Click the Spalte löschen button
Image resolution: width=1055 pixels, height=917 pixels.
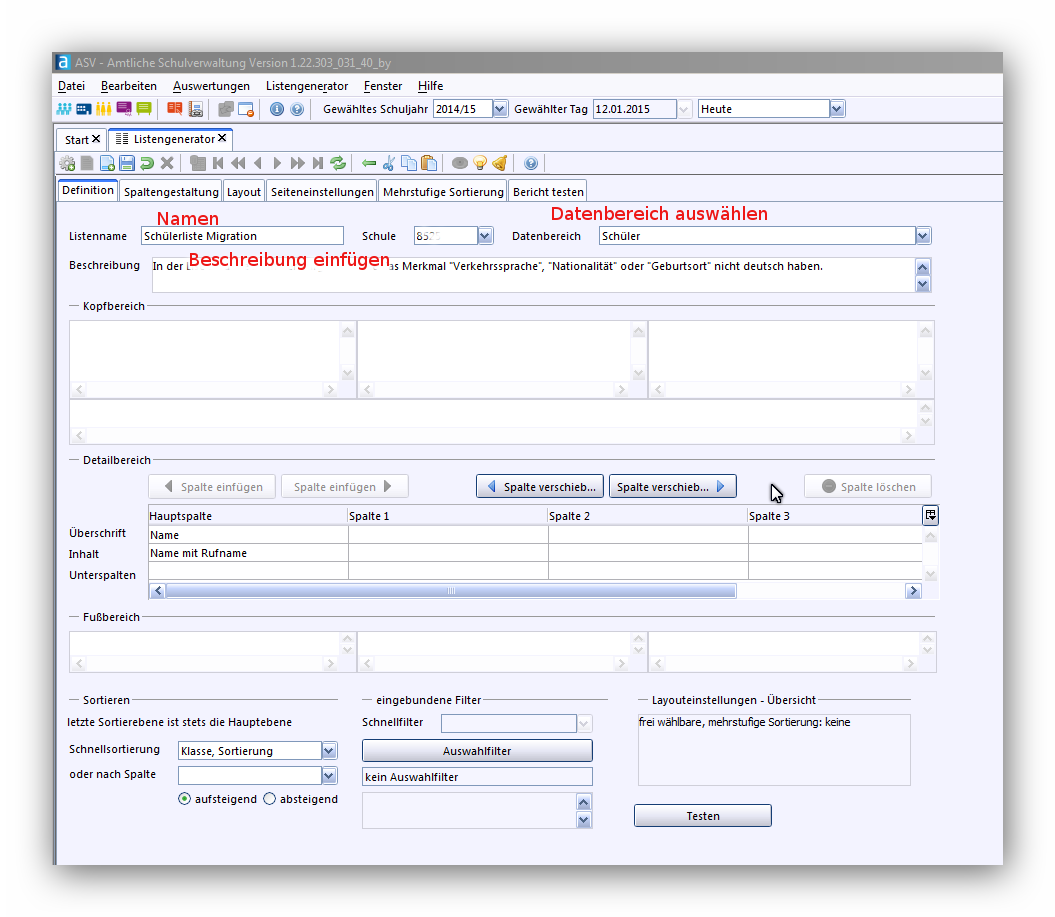pyautogui.click(x=868, y=486)
